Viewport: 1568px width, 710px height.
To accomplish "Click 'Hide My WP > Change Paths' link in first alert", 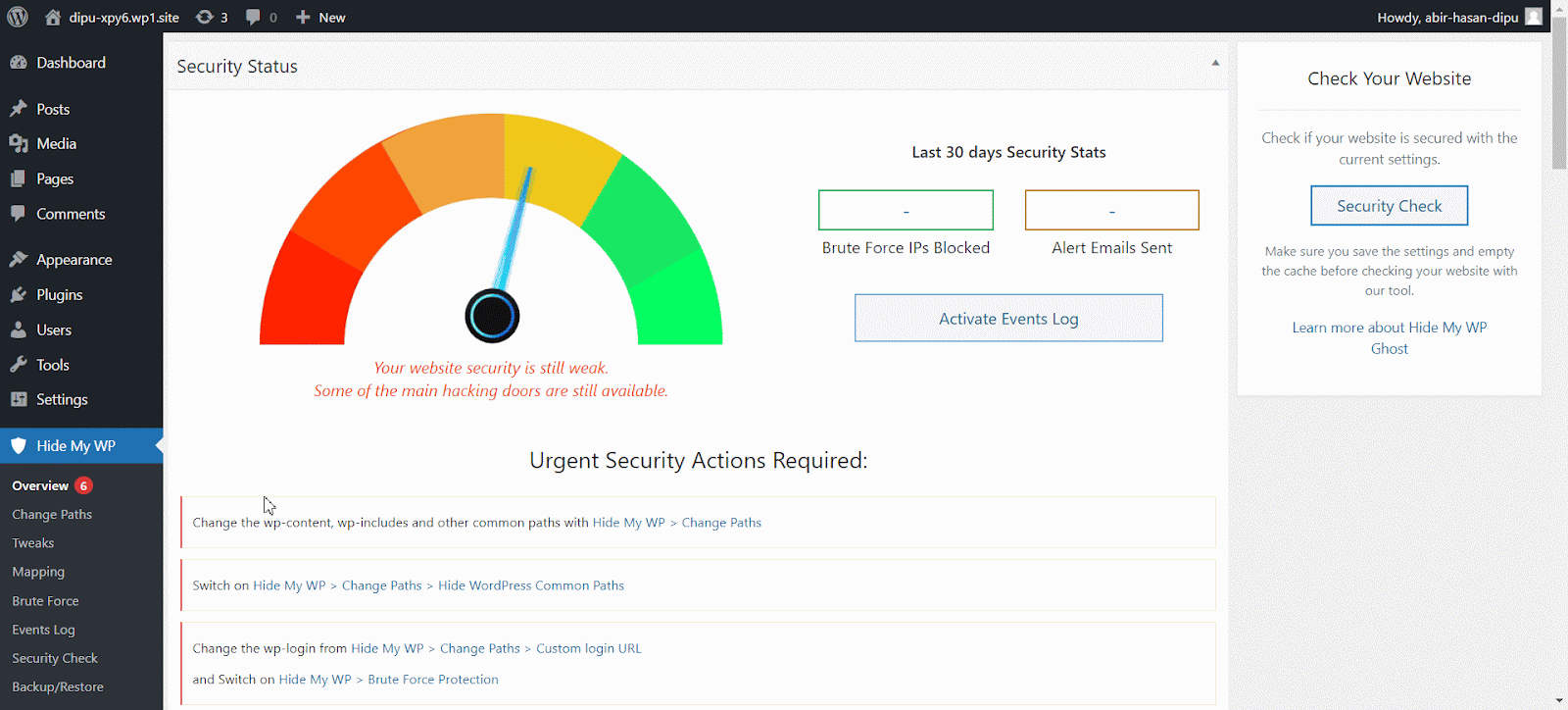I will pos(676,523).
